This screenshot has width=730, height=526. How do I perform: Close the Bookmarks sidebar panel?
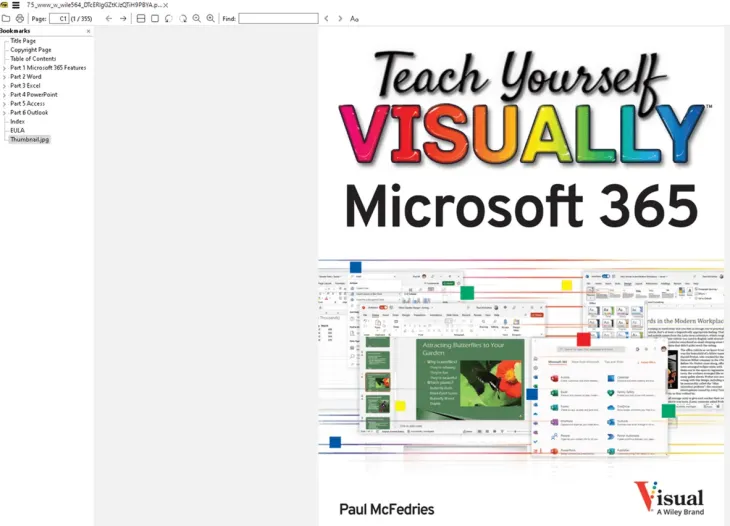[89, 31]
